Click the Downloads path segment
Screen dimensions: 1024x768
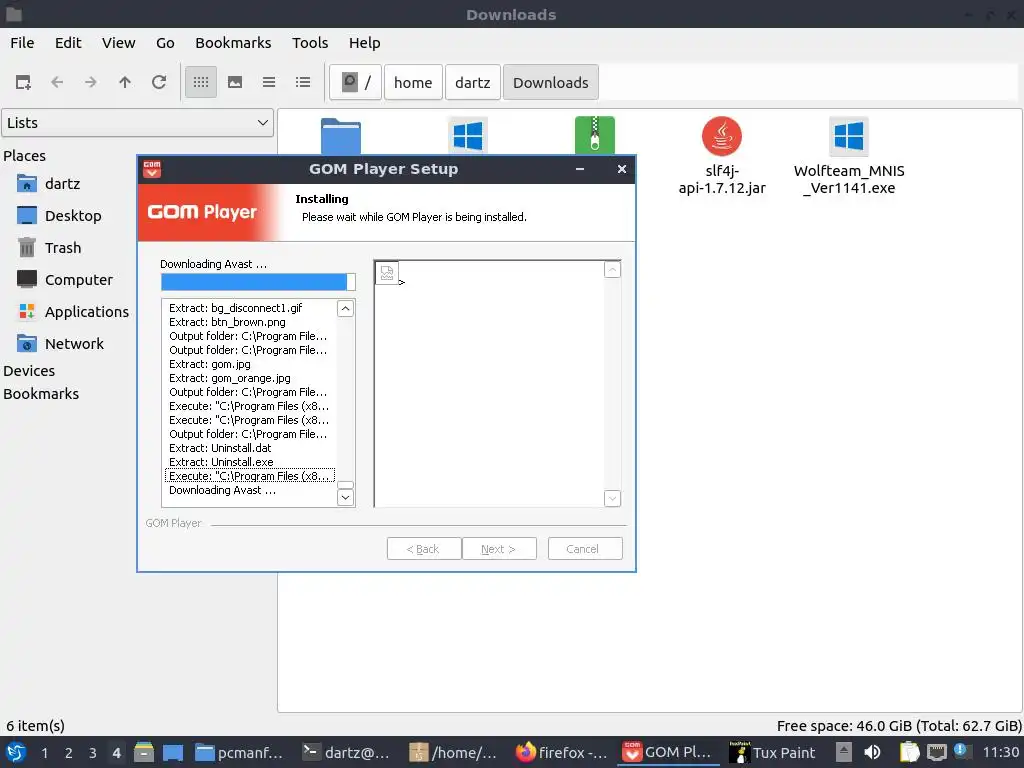(x=551, y=82)
